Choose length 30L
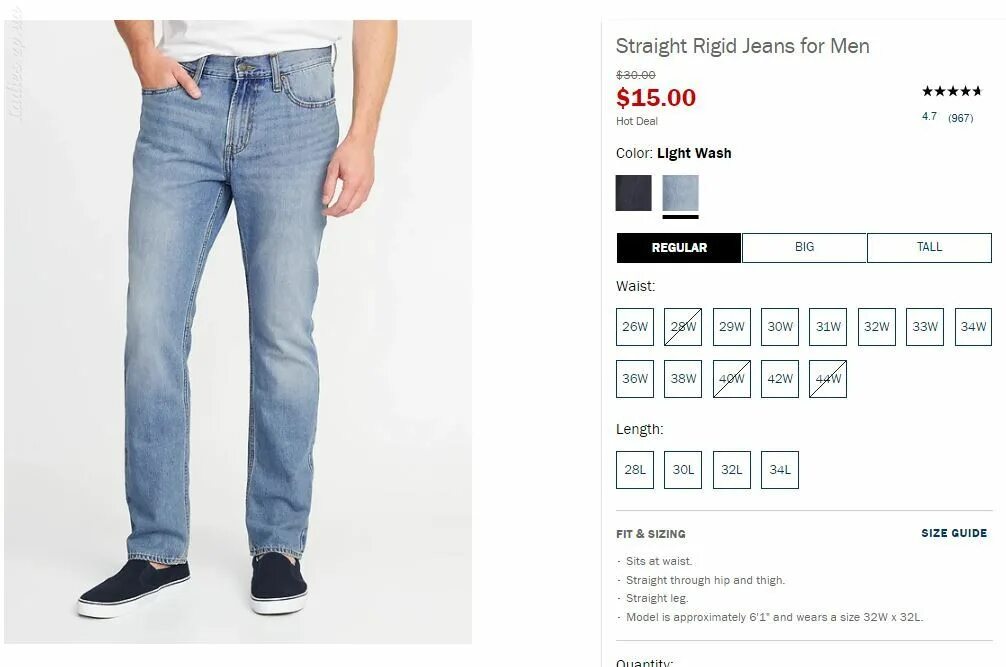The image size is (1006, 667). [683, 469]
